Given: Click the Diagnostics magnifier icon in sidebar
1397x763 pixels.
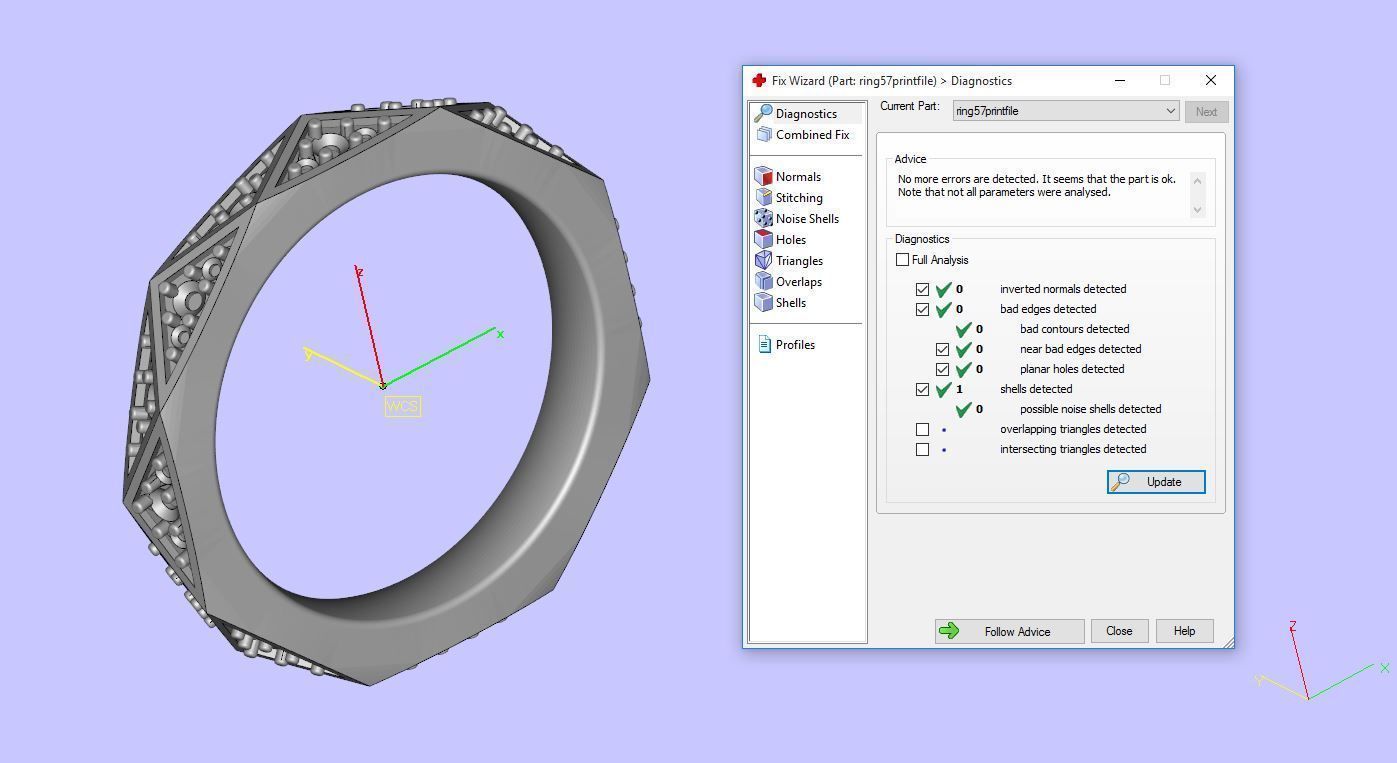Looking at the screenshot, I should click(x=763, y=113).
